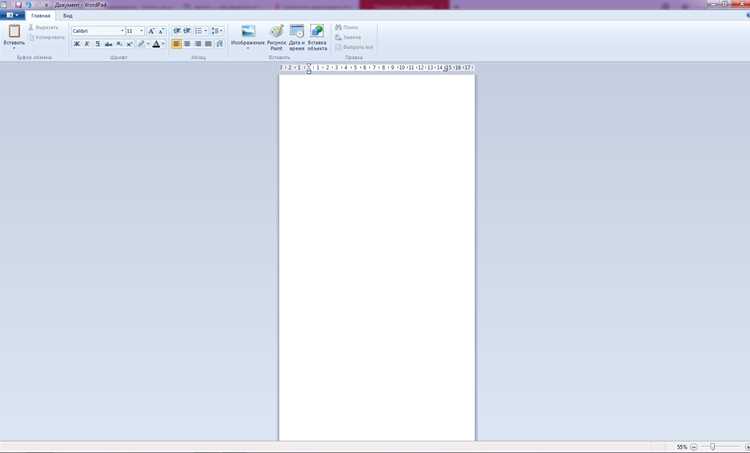Open the font color dropdown arrow
The height and width of the screenshot is (453, 750).
[x=163, y=44]
